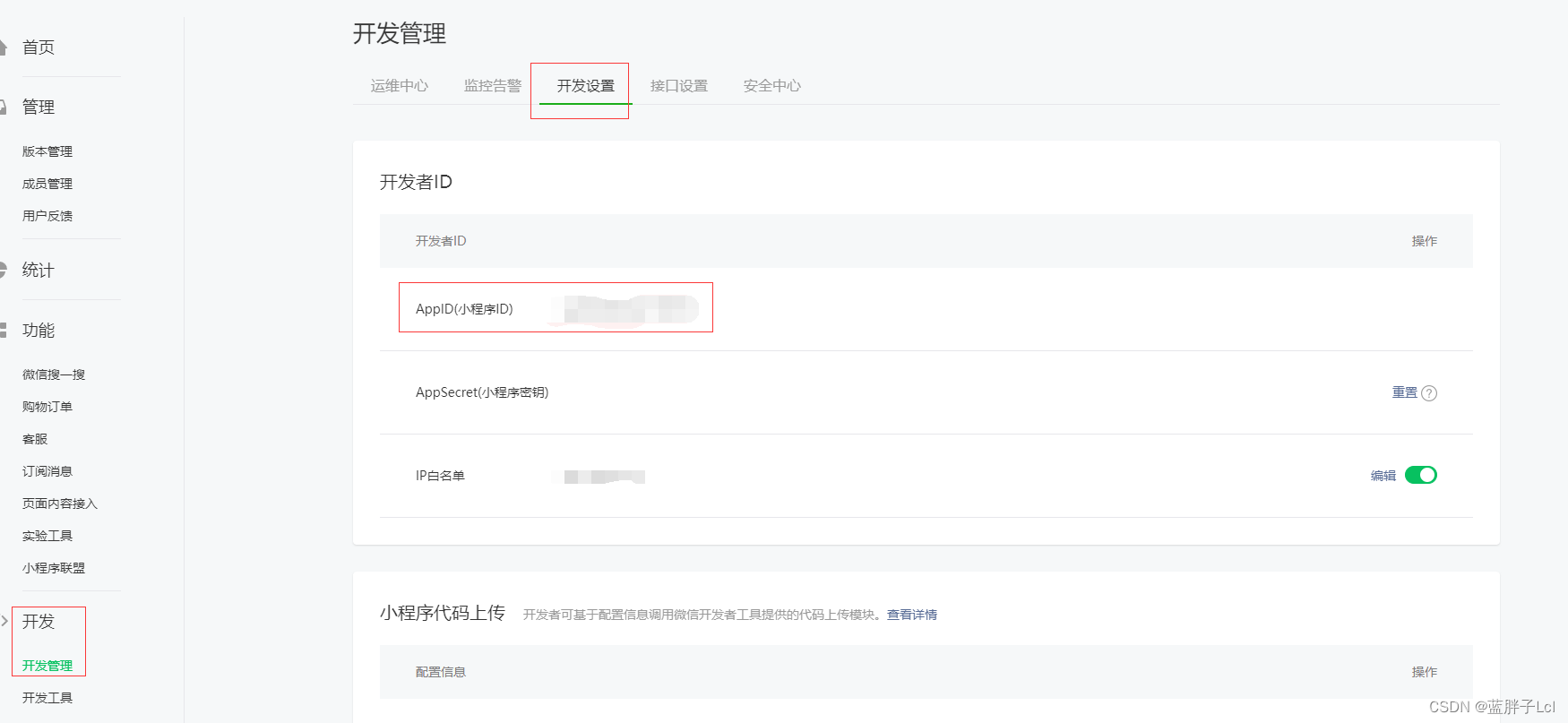Open the 安全中心 tab

pos(772,86)
